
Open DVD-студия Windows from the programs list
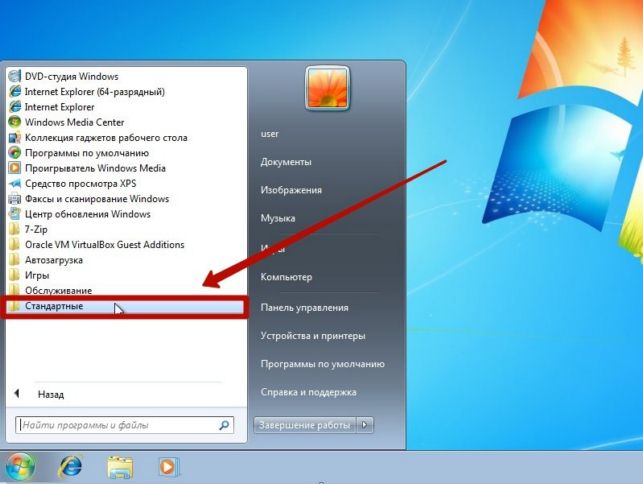click(x=64, y=76)
